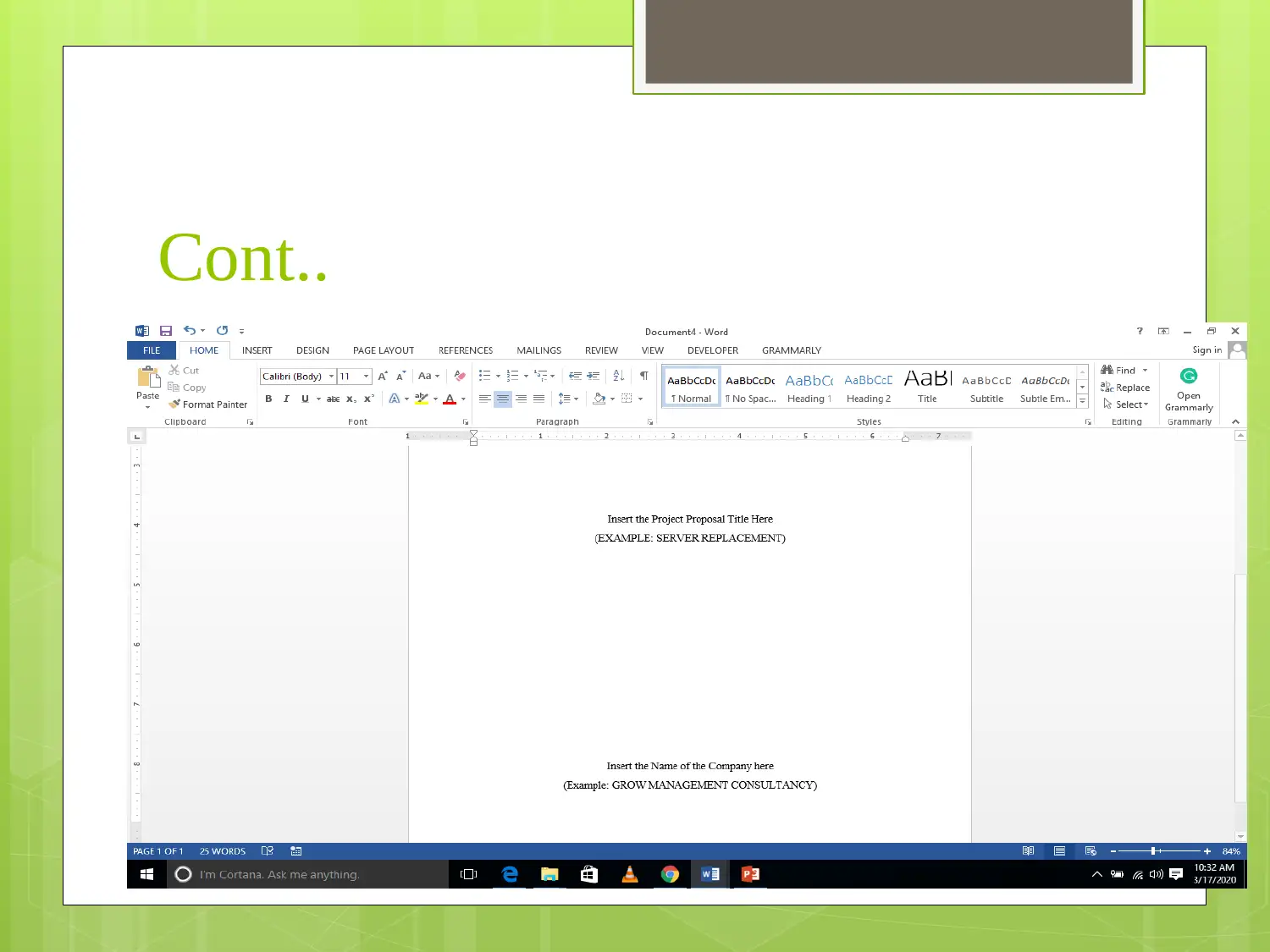The width and height of the screenshot is (1270, 952).
Task: Switch to the GRAMMARLY tab
Action: point(792,350)
